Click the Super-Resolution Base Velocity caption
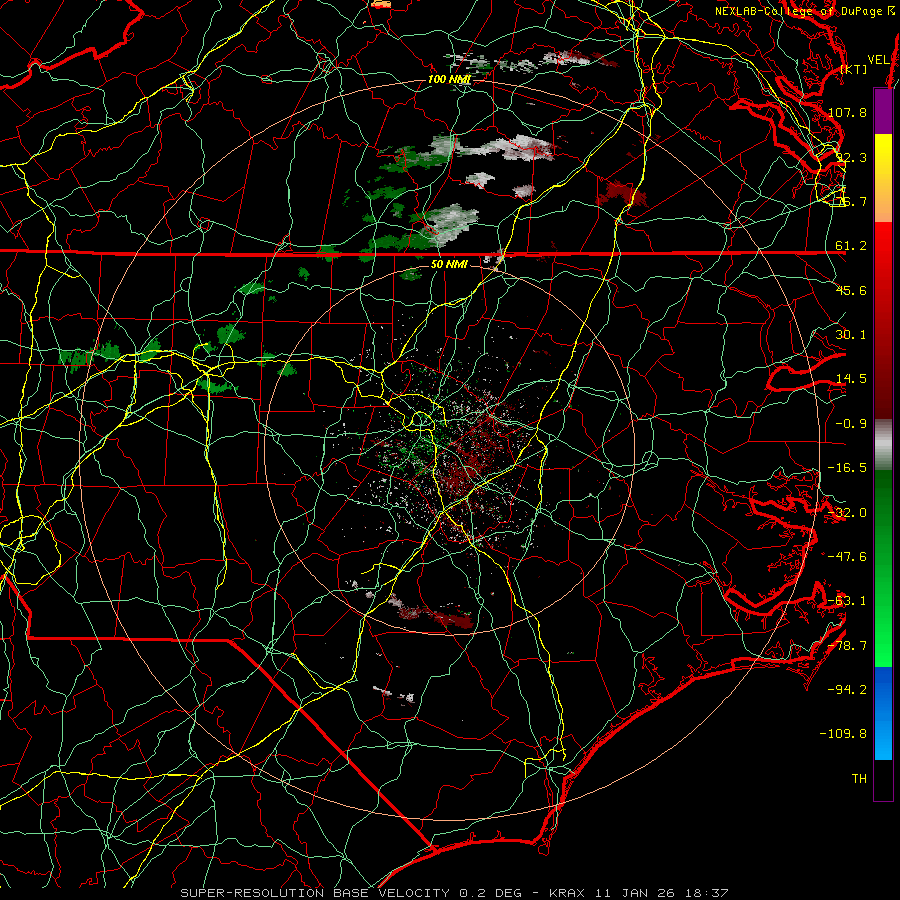The width and height of the screenshot is (900, 900). click(x=455, y=893)
